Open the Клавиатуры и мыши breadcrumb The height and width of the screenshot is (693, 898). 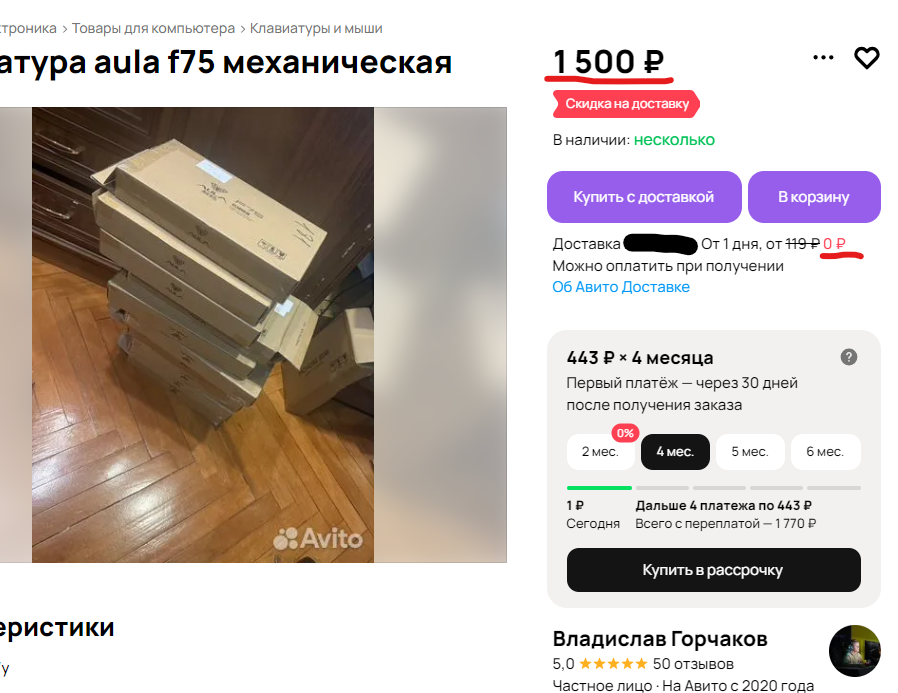pyautogui.click(x=316, y=28)
